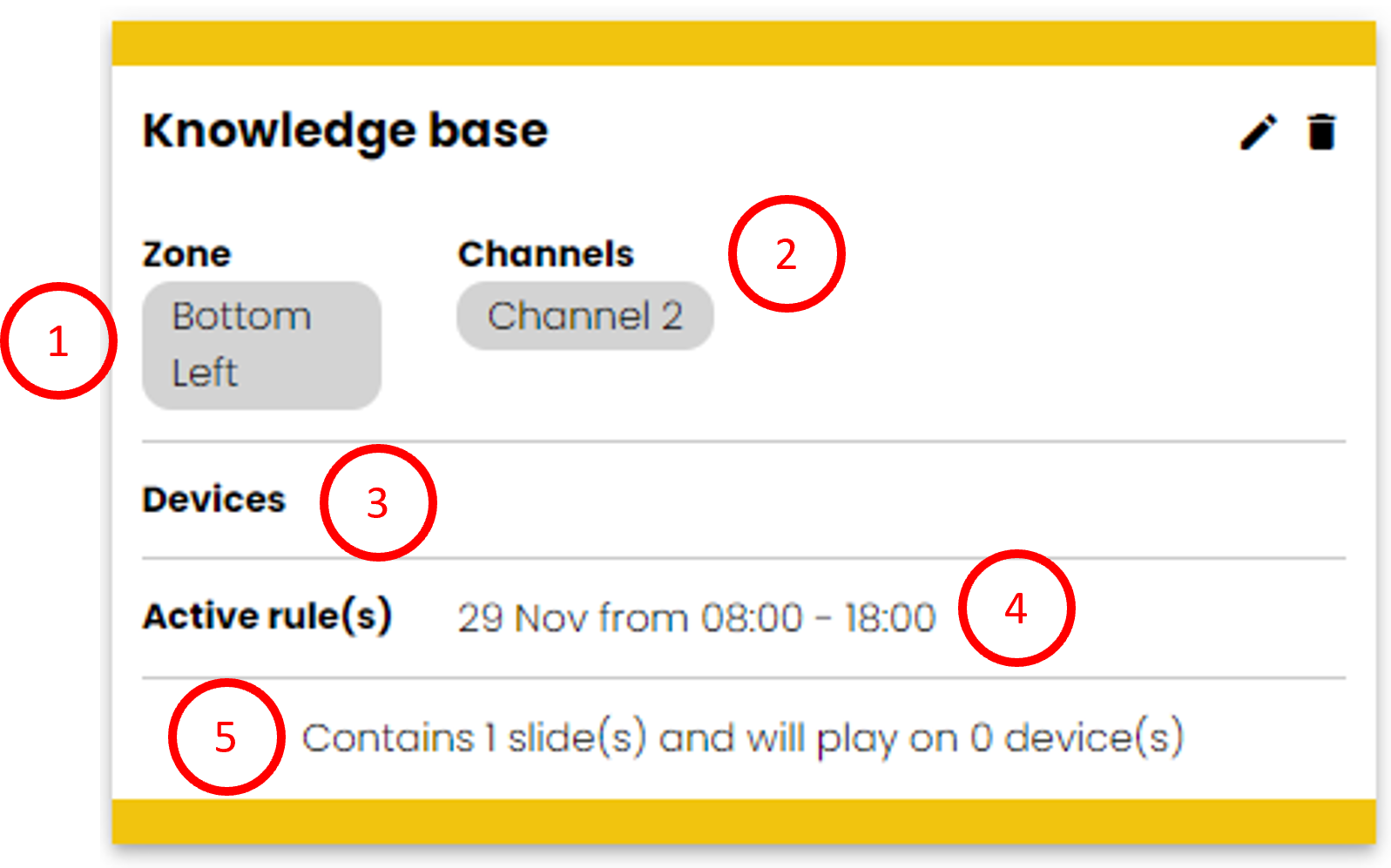Click the red circle numbered 3
The image size is (1391, 868).
click(378, 502)
